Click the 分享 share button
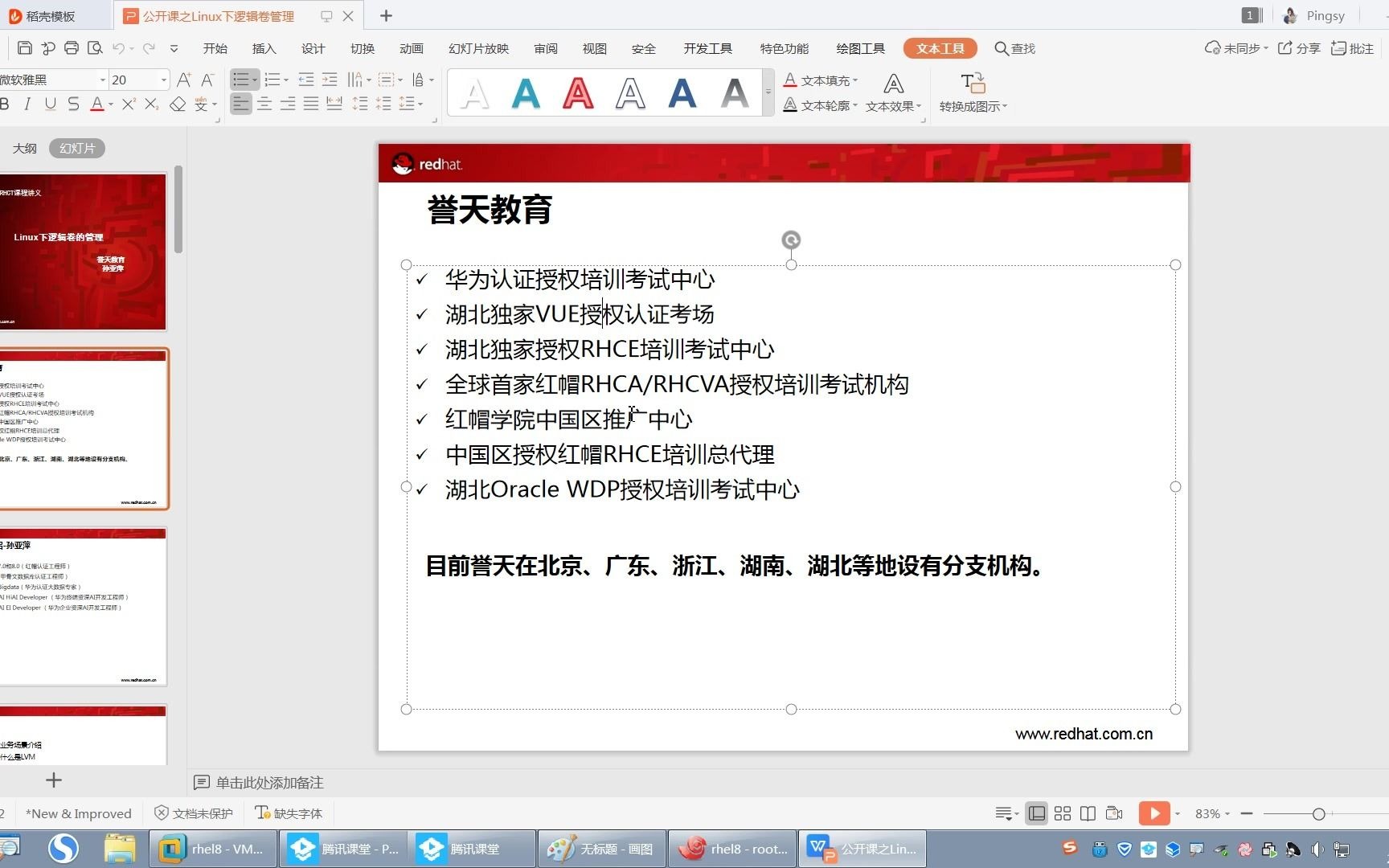Image resolution: width=1389 pixels, height=868 pixels. point(1299,48)
